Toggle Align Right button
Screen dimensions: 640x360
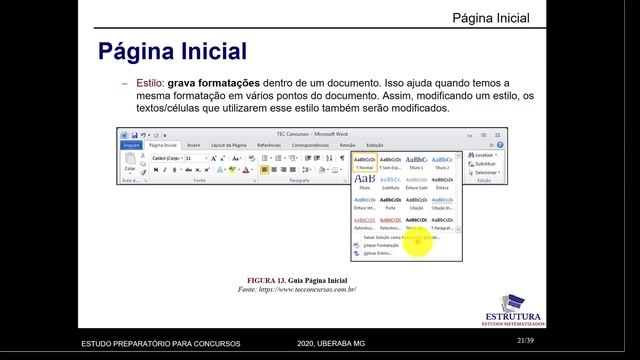click(x=283, y=170)
